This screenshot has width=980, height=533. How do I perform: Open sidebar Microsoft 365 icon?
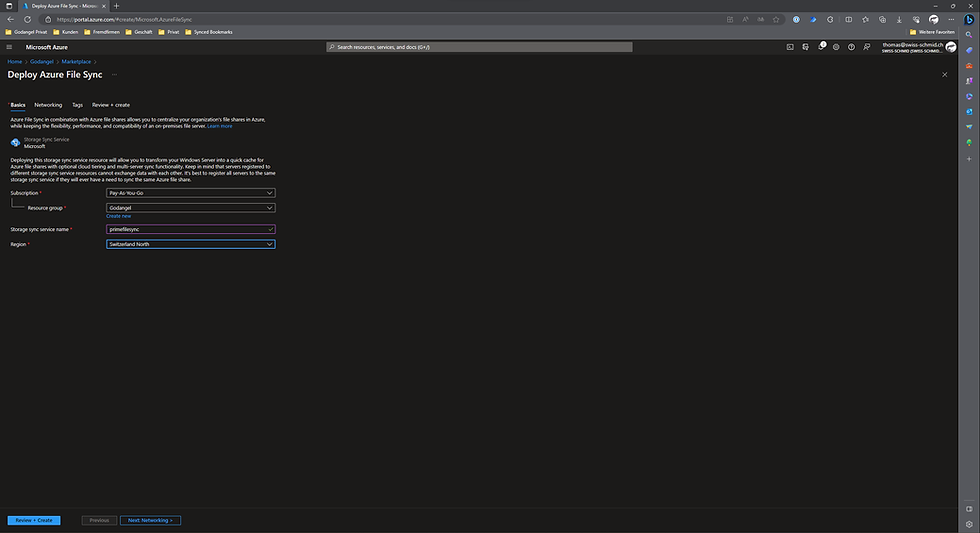[969, 96]
